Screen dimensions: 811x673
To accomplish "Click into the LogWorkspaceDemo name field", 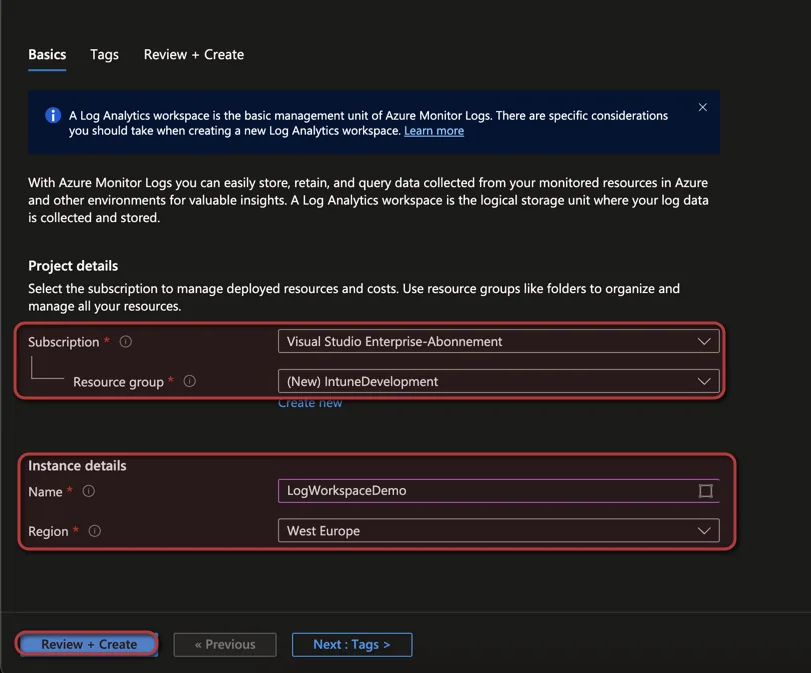I will tap(499, 490).
